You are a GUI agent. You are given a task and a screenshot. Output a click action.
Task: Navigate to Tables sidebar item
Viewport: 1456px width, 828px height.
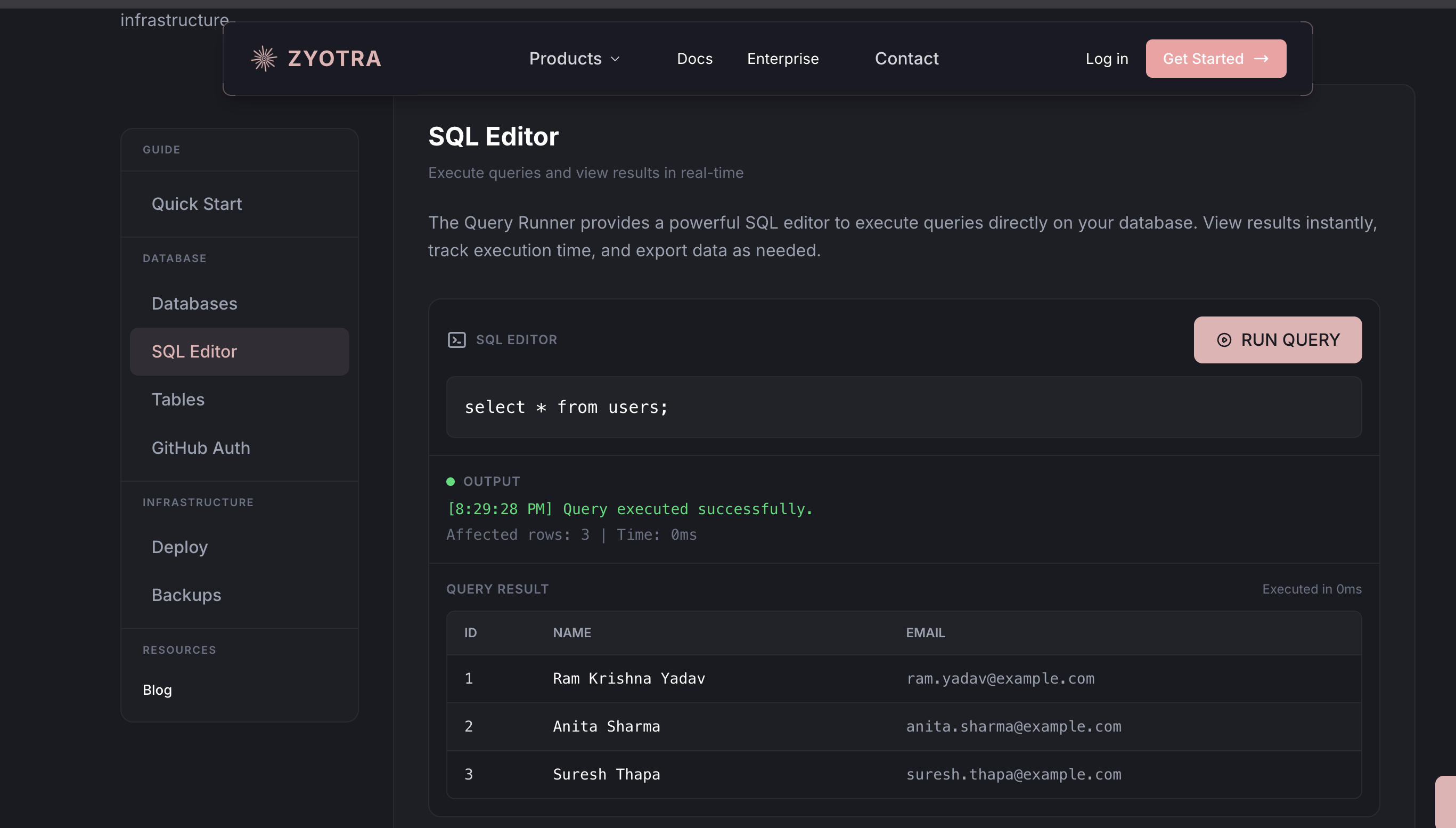[x=178, y=399]
